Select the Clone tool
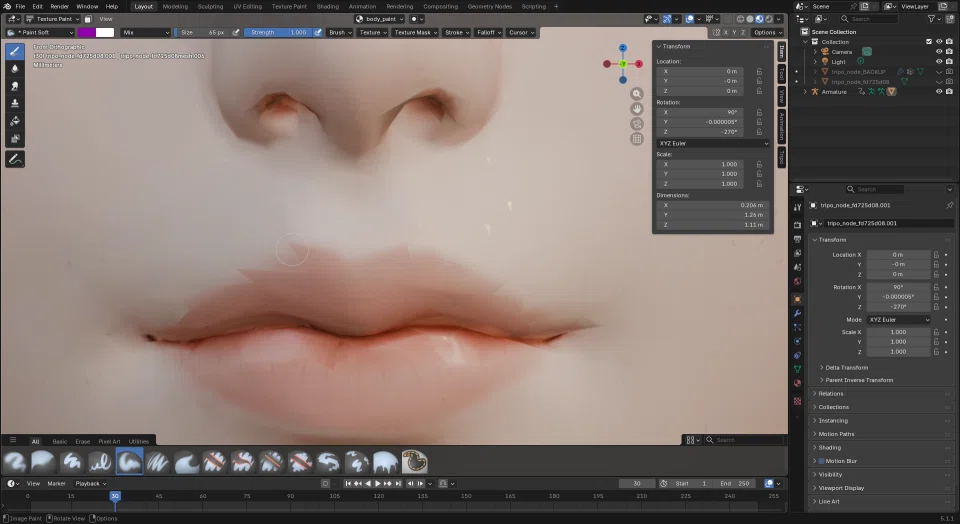Screen dimensions: 960x524 [x=15, y=103]
